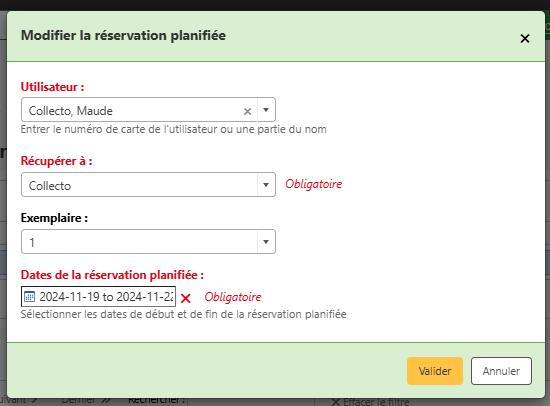Click the Utilisateur label
Image resolution: width=550 pixels, height=406 pixels.
[53, 87]
